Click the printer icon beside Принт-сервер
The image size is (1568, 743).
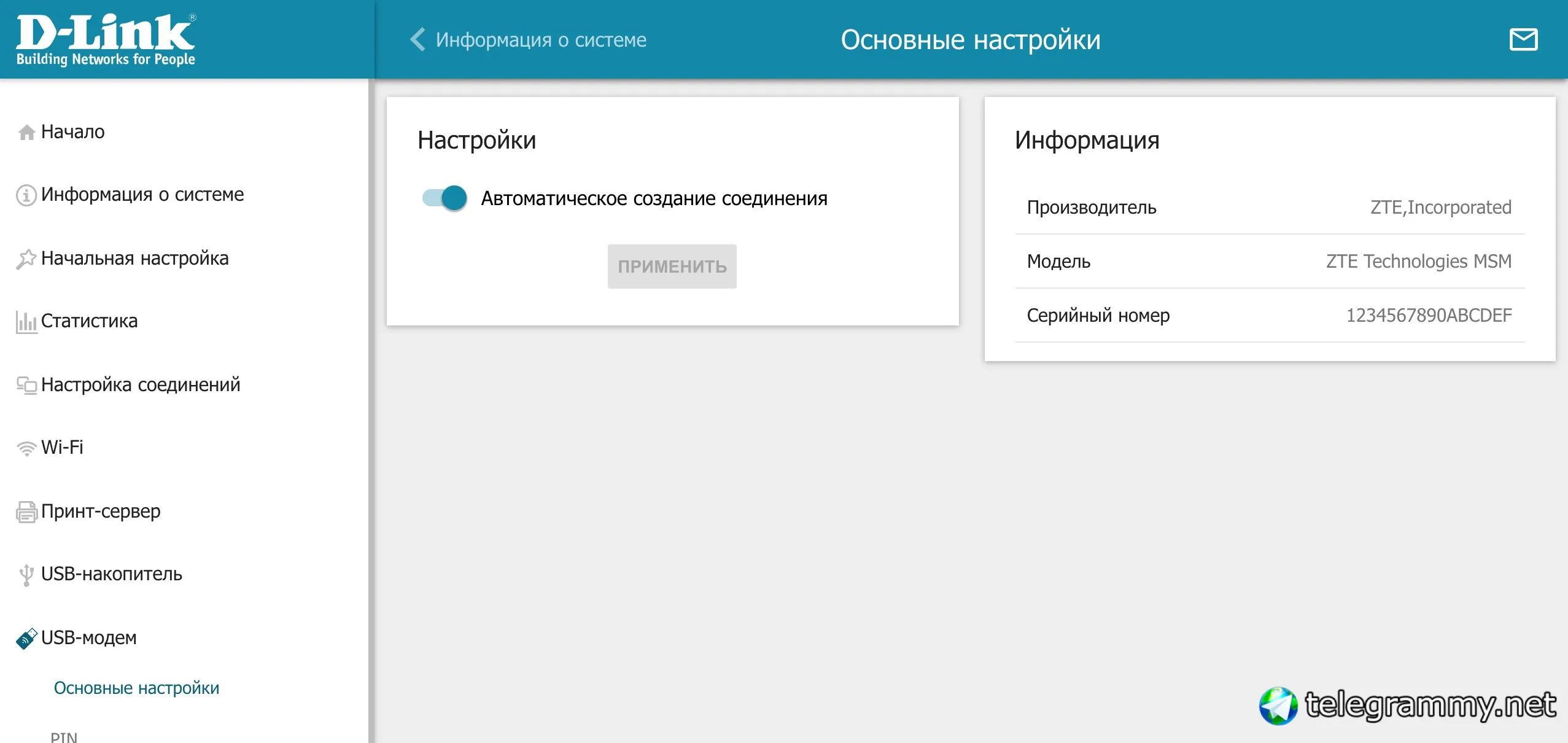click(x=26, y=512)
